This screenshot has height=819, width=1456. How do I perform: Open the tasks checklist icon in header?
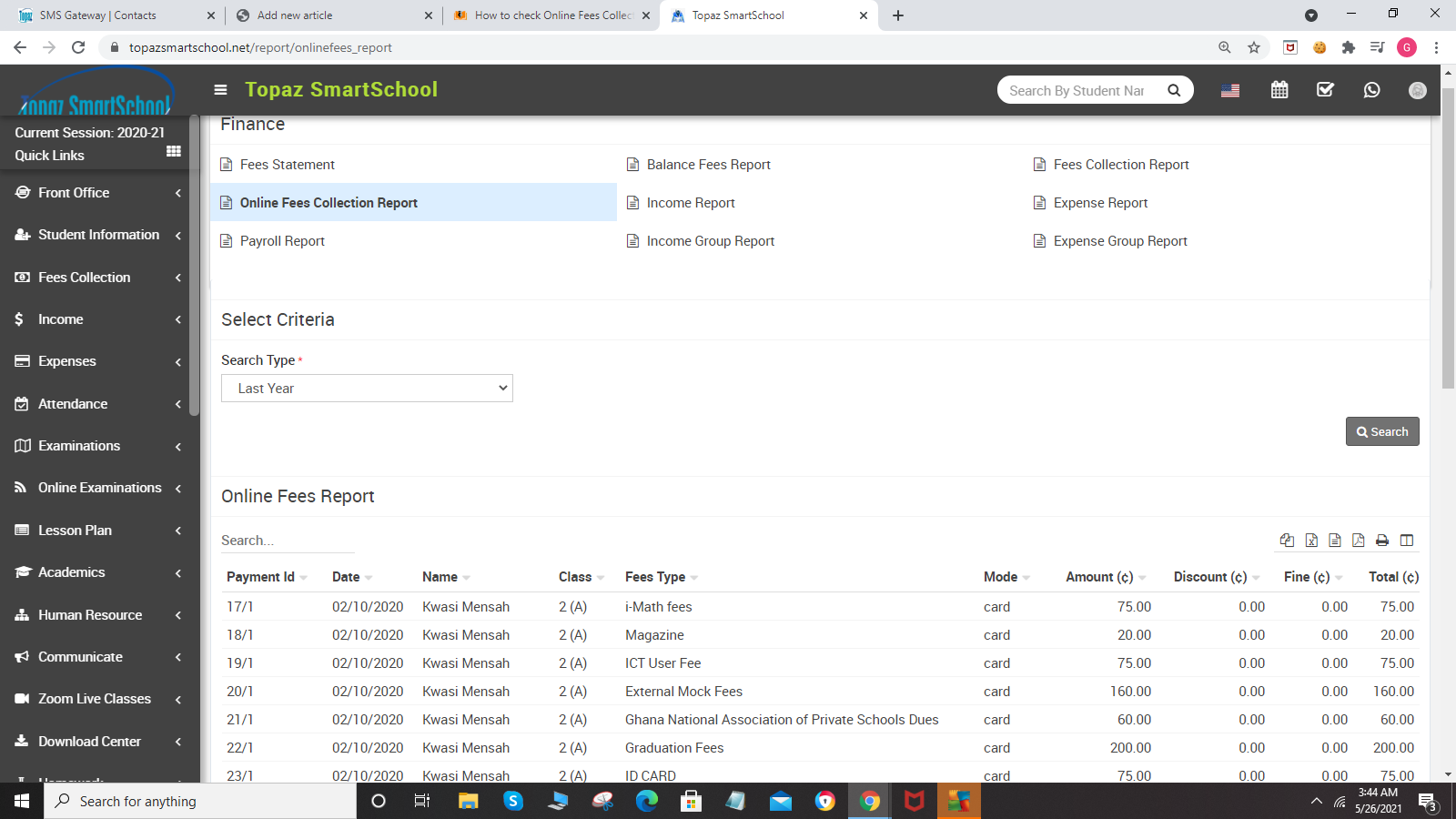[1325, 89]
